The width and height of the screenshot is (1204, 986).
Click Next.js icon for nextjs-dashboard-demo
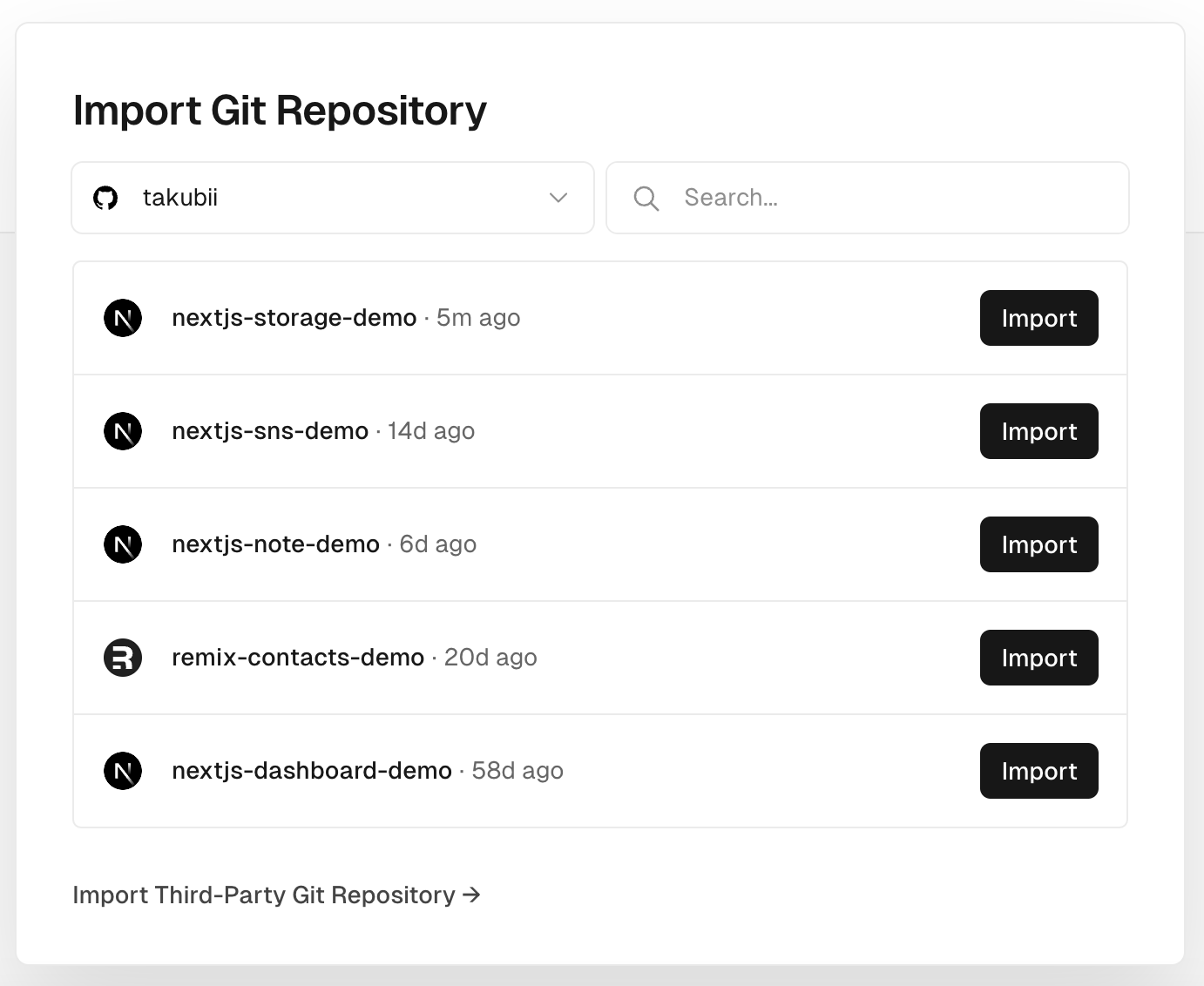(x=123, y=771)
